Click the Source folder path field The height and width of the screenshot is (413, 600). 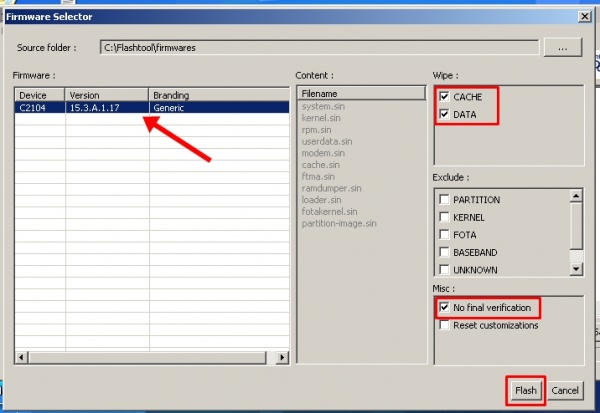tap(319, 47)
